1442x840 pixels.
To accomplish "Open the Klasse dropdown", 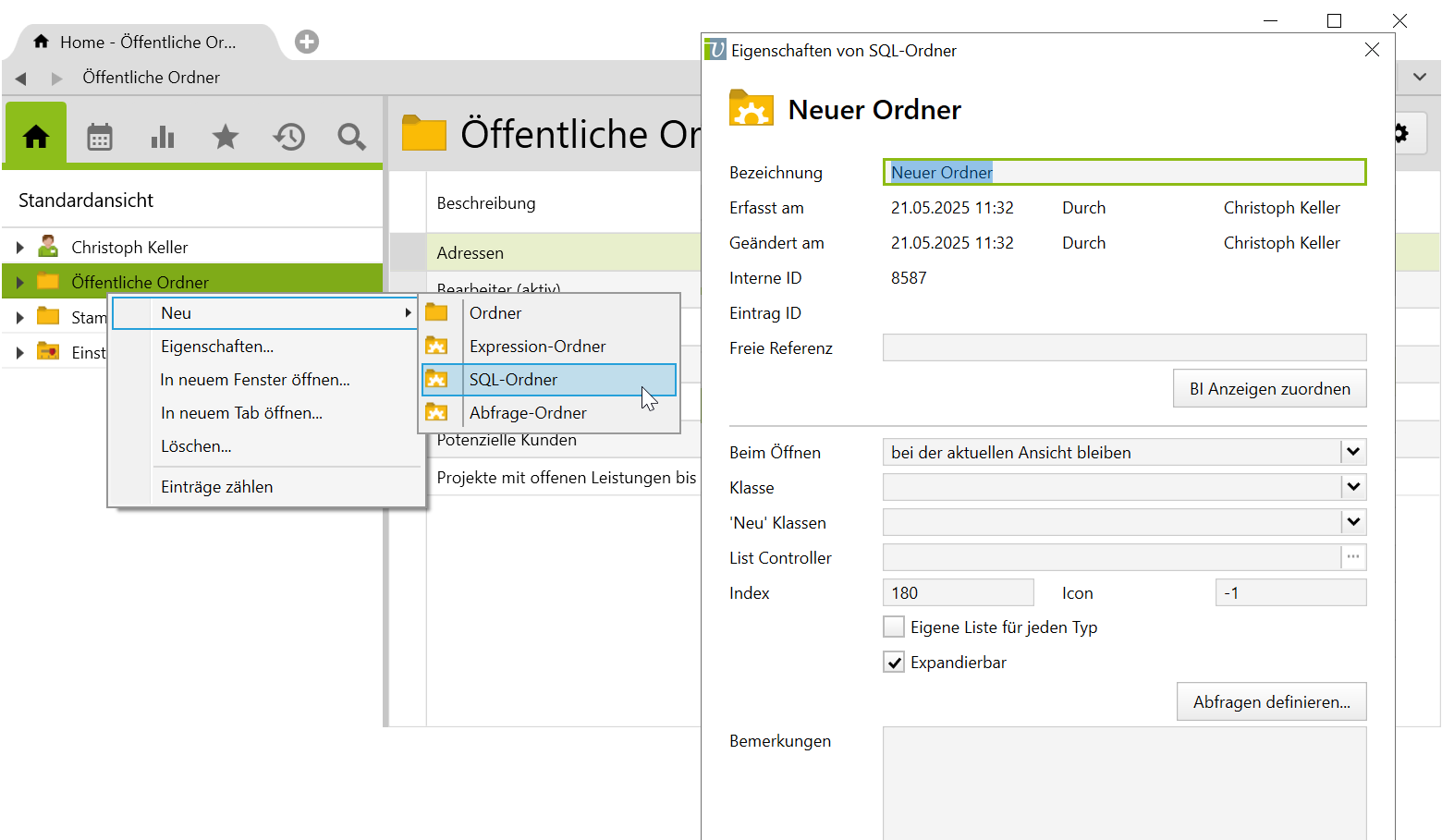I will (x=1353, y=487).
